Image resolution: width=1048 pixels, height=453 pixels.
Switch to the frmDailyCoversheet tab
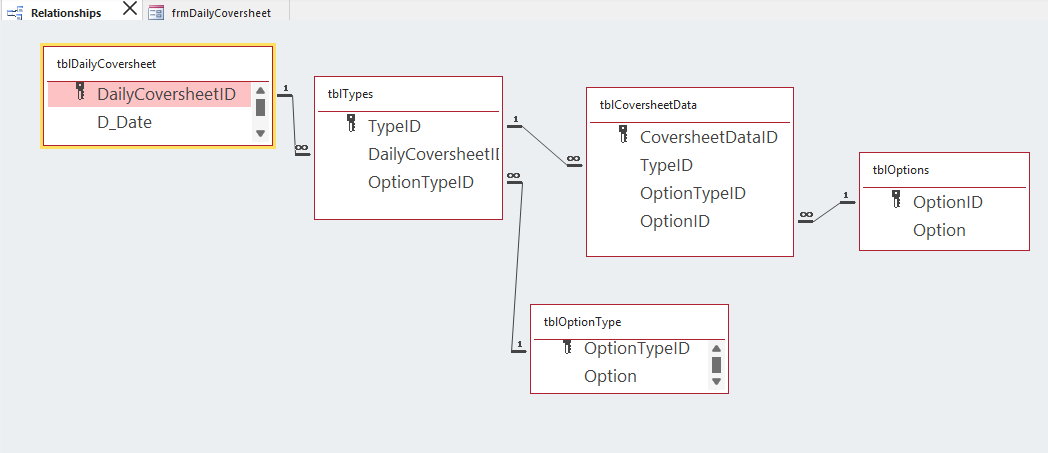pos(220,12)
